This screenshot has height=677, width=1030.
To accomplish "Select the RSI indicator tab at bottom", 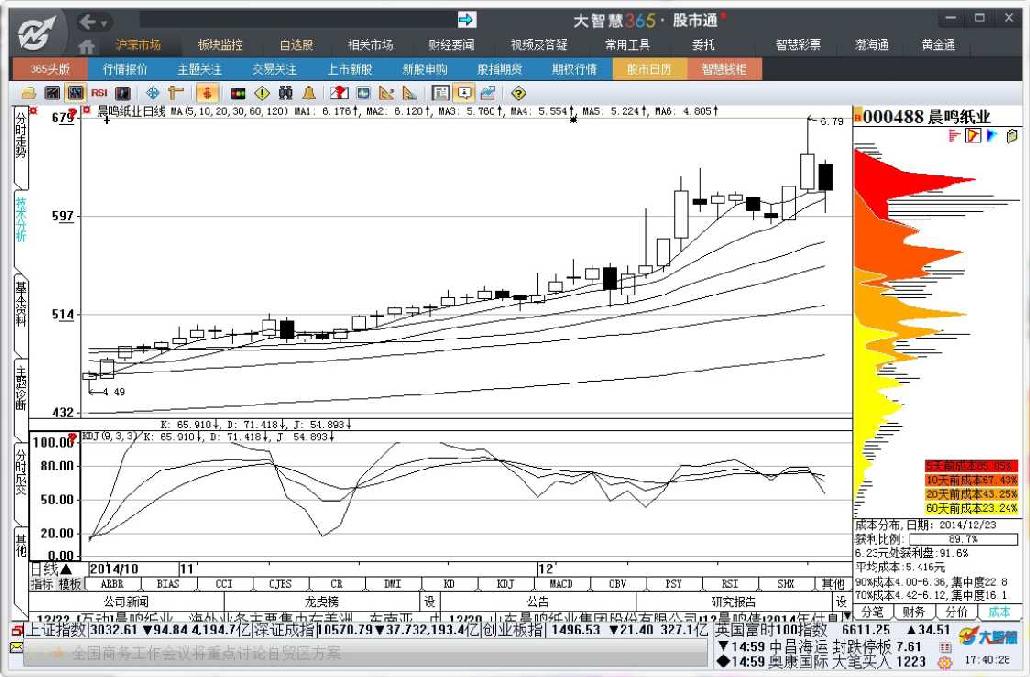I will coord(730,584).
